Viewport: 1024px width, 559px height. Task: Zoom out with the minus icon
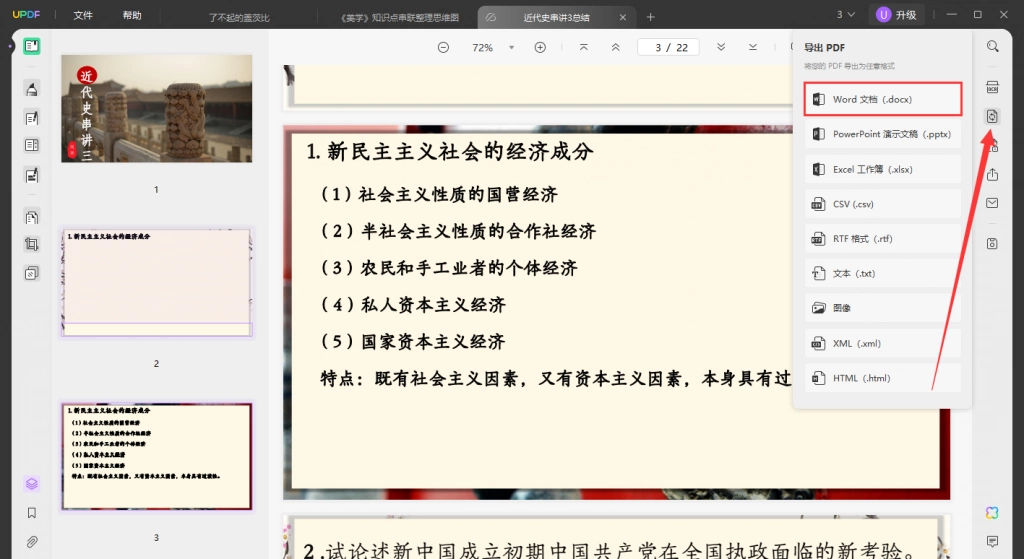443,47
